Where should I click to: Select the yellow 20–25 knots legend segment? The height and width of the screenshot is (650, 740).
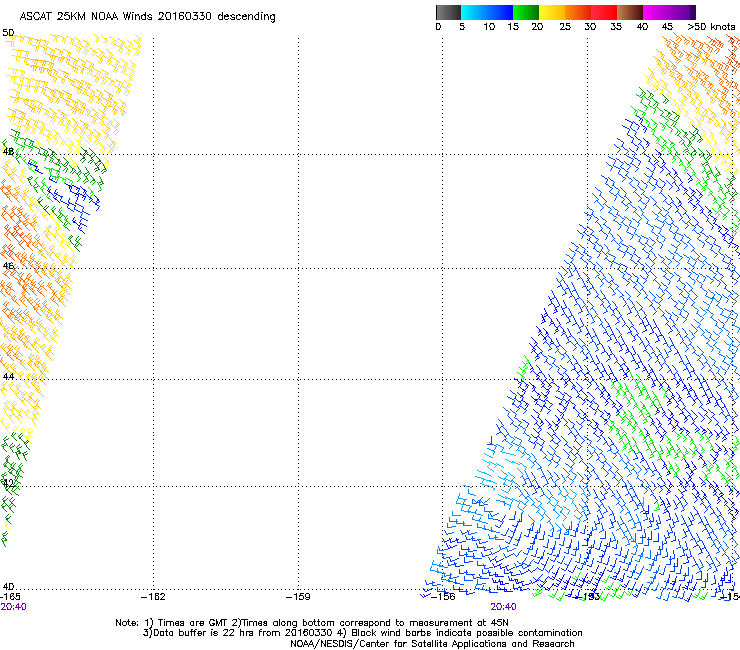pyautogui.click(x=552, y=12)
